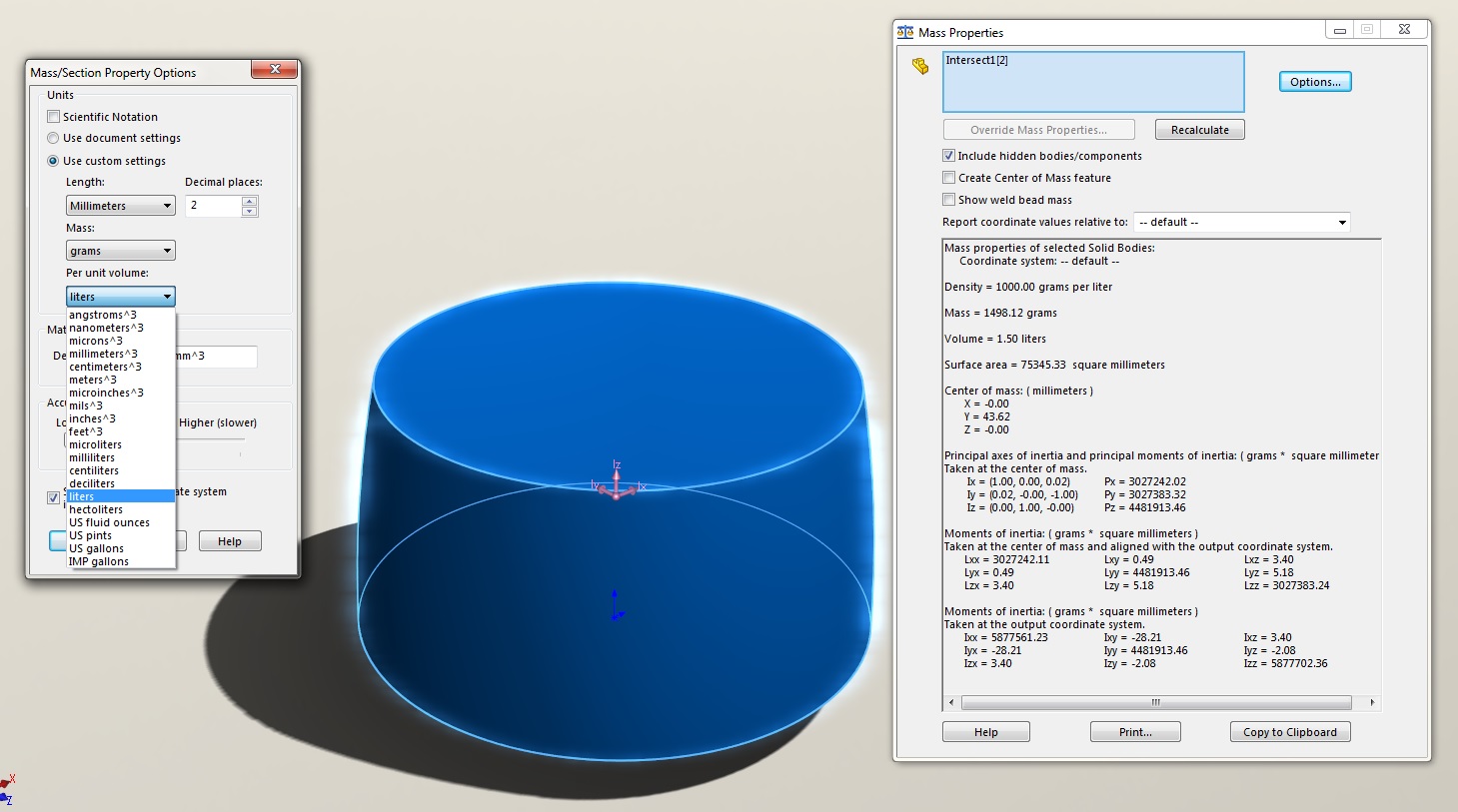1458x812 pixels.
Task: Click Copy to Clipboard
Action: coord(1289,731)
